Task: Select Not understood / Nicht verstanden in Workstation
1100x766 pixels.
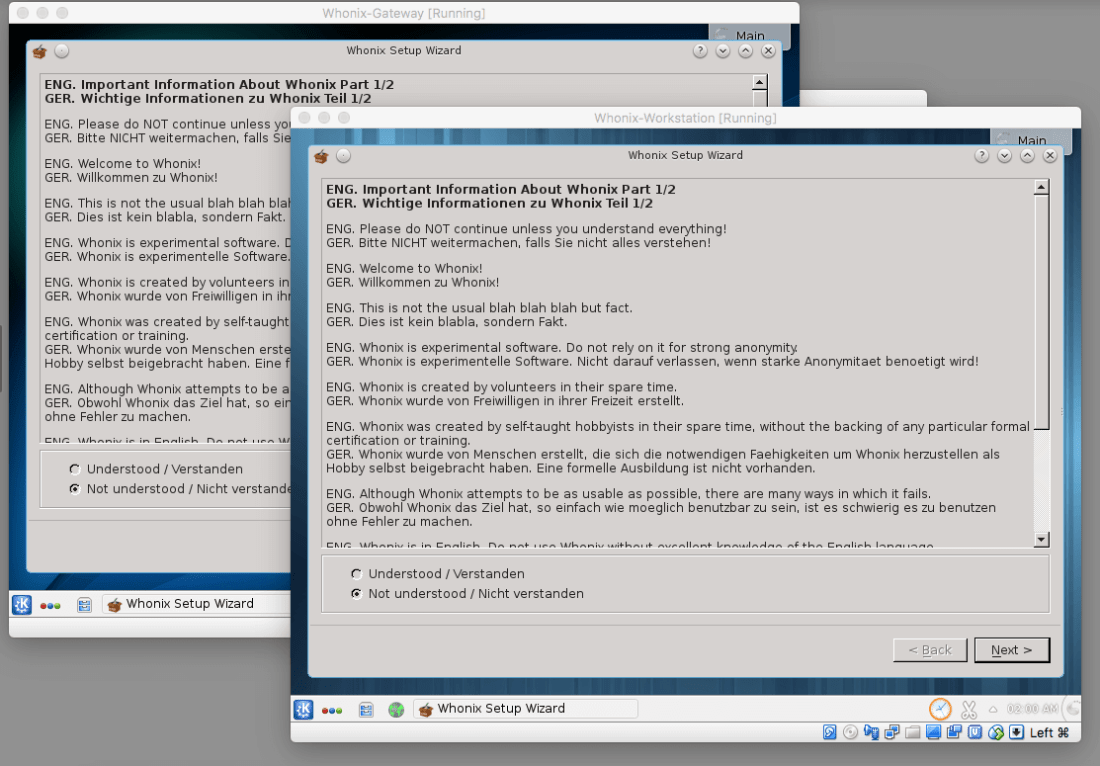Action: click(x=467, y=593)
